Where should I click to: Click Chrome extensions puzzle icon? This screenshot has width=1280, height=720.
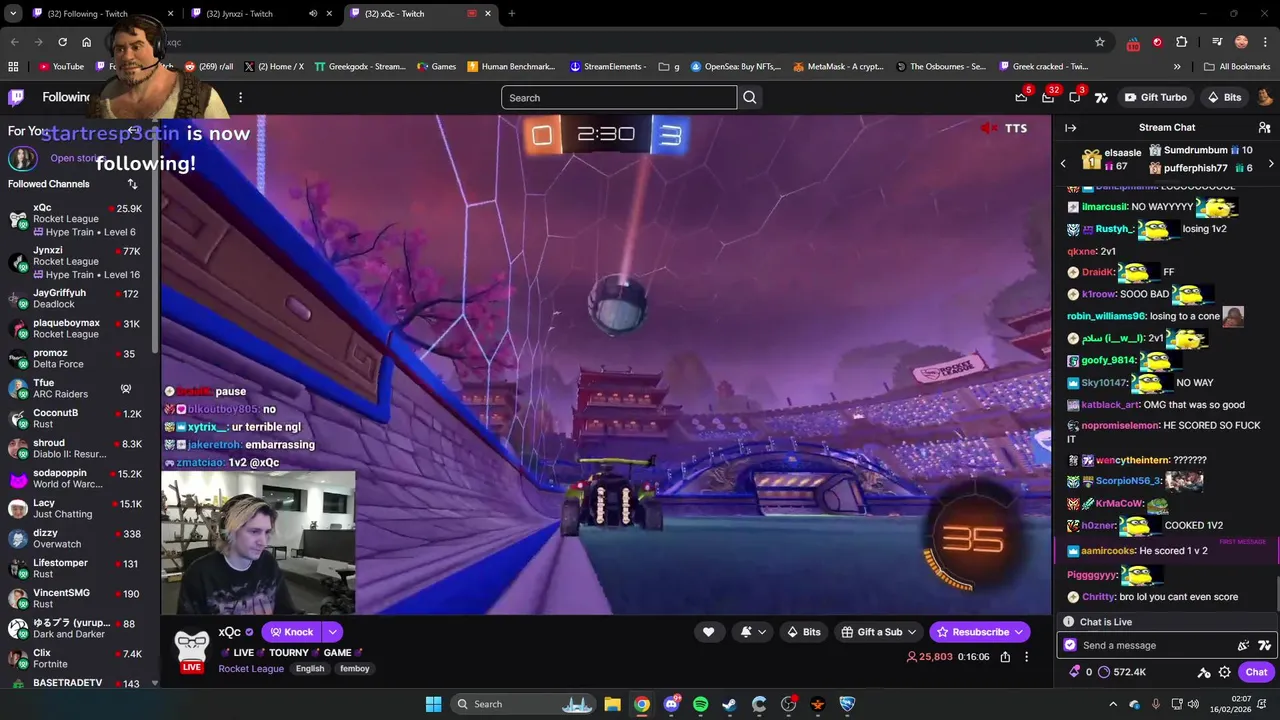click(x=1181, y=42)
